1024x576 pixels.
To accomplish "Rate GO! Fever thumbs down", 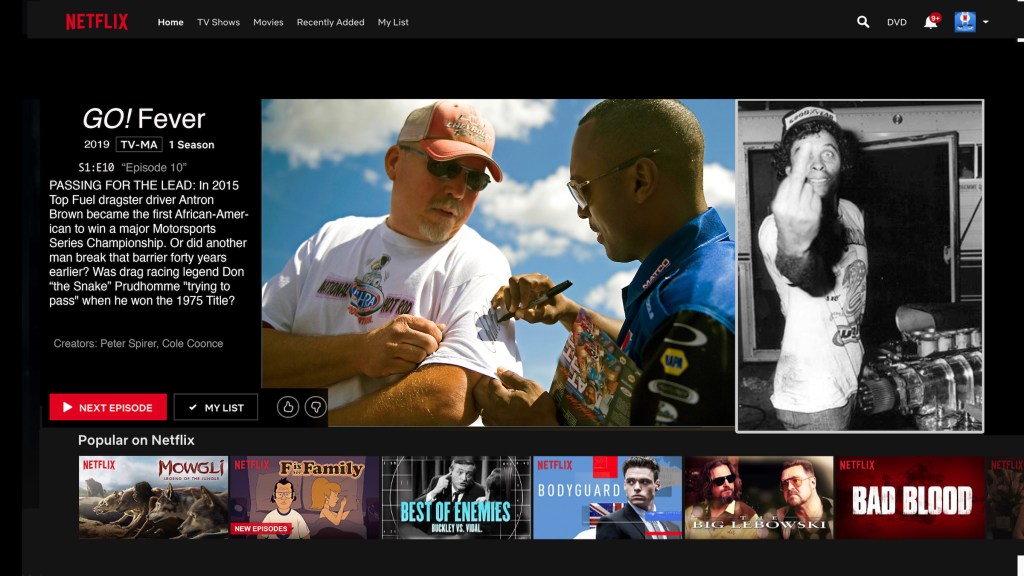I will click(x=315, y=407).
